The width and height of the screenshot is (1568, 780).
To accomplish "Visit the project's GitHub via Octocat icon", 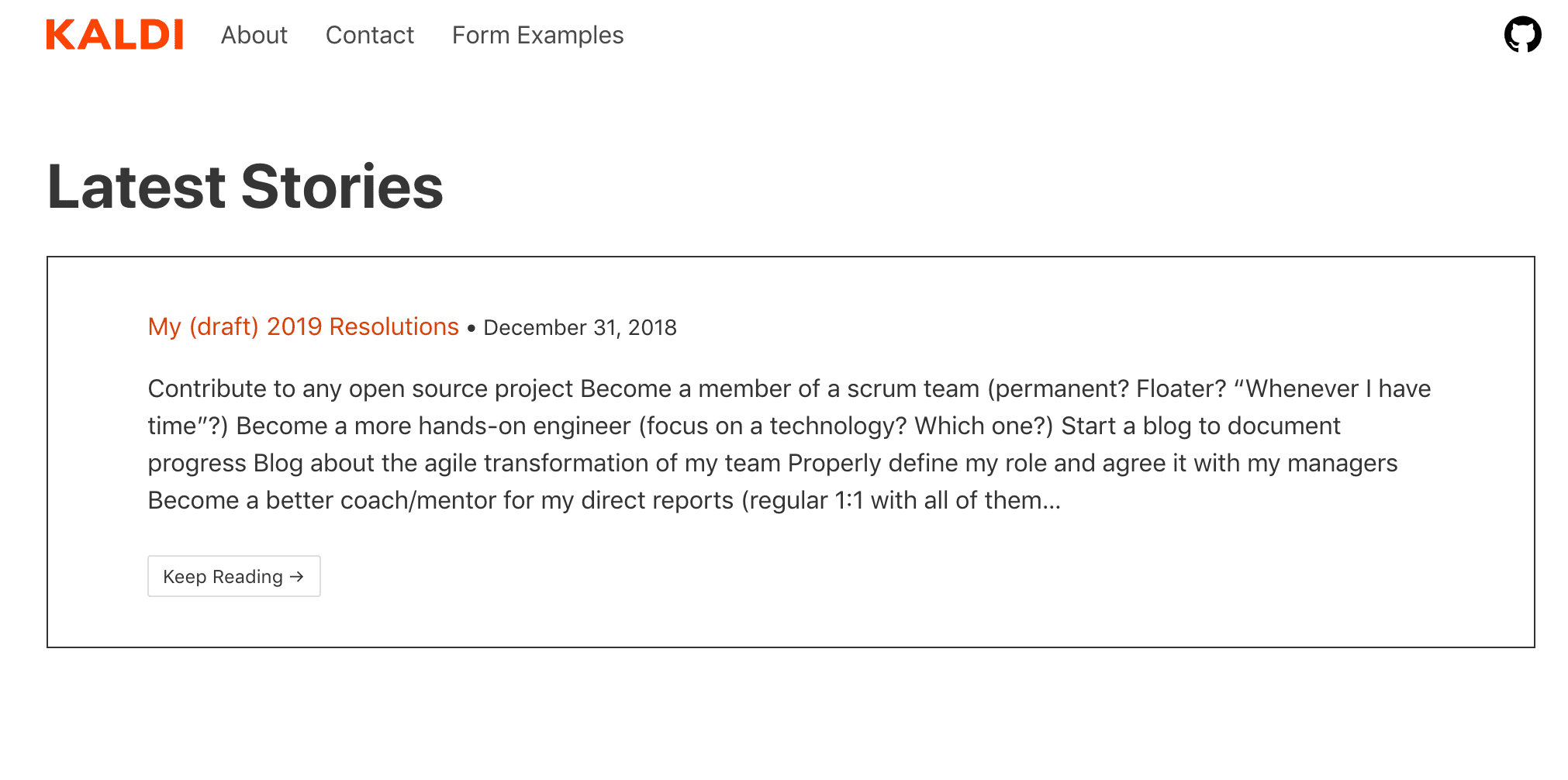I will pos(1522,35).
